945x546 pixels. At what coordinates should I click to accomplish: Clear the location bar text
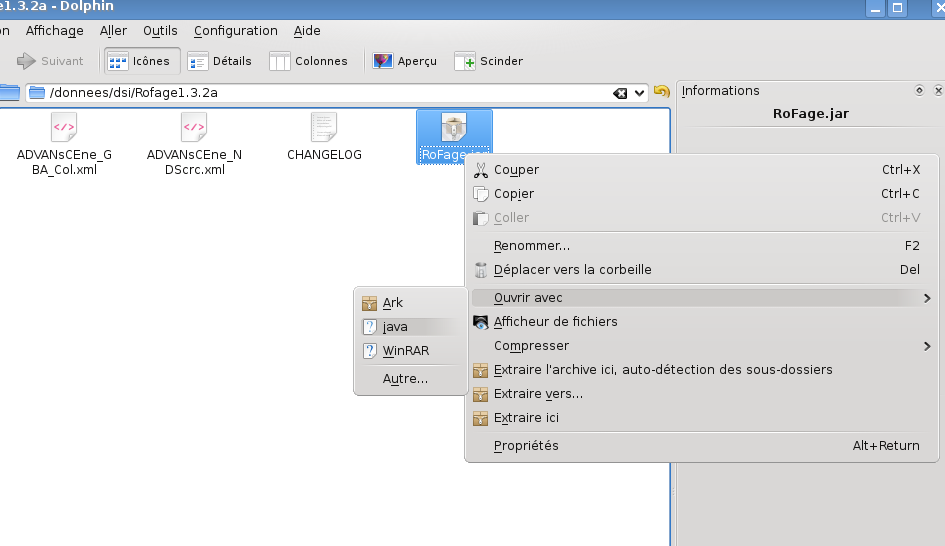[x=620, y=93]
